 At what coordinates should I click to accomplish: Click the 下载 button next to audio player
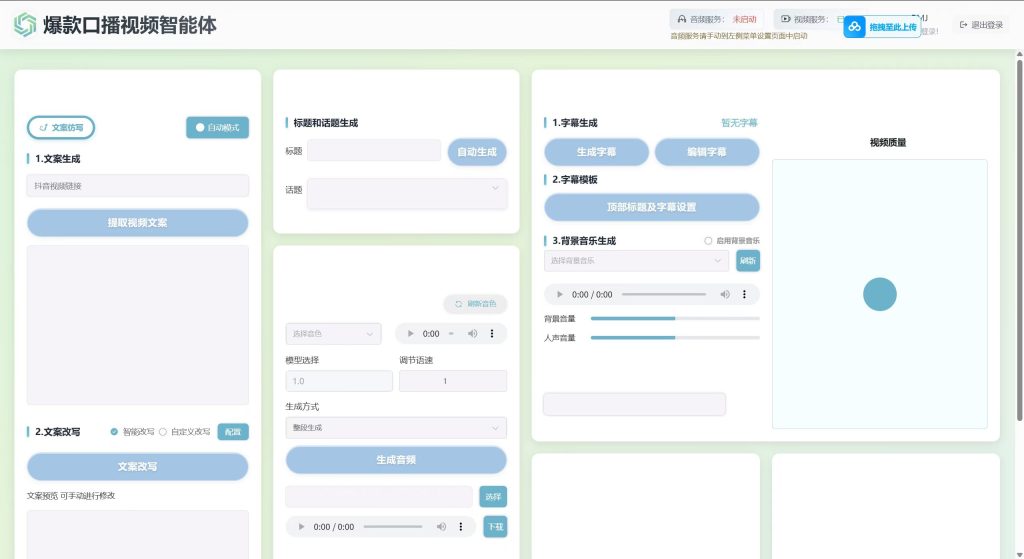(x=495, y=526)
